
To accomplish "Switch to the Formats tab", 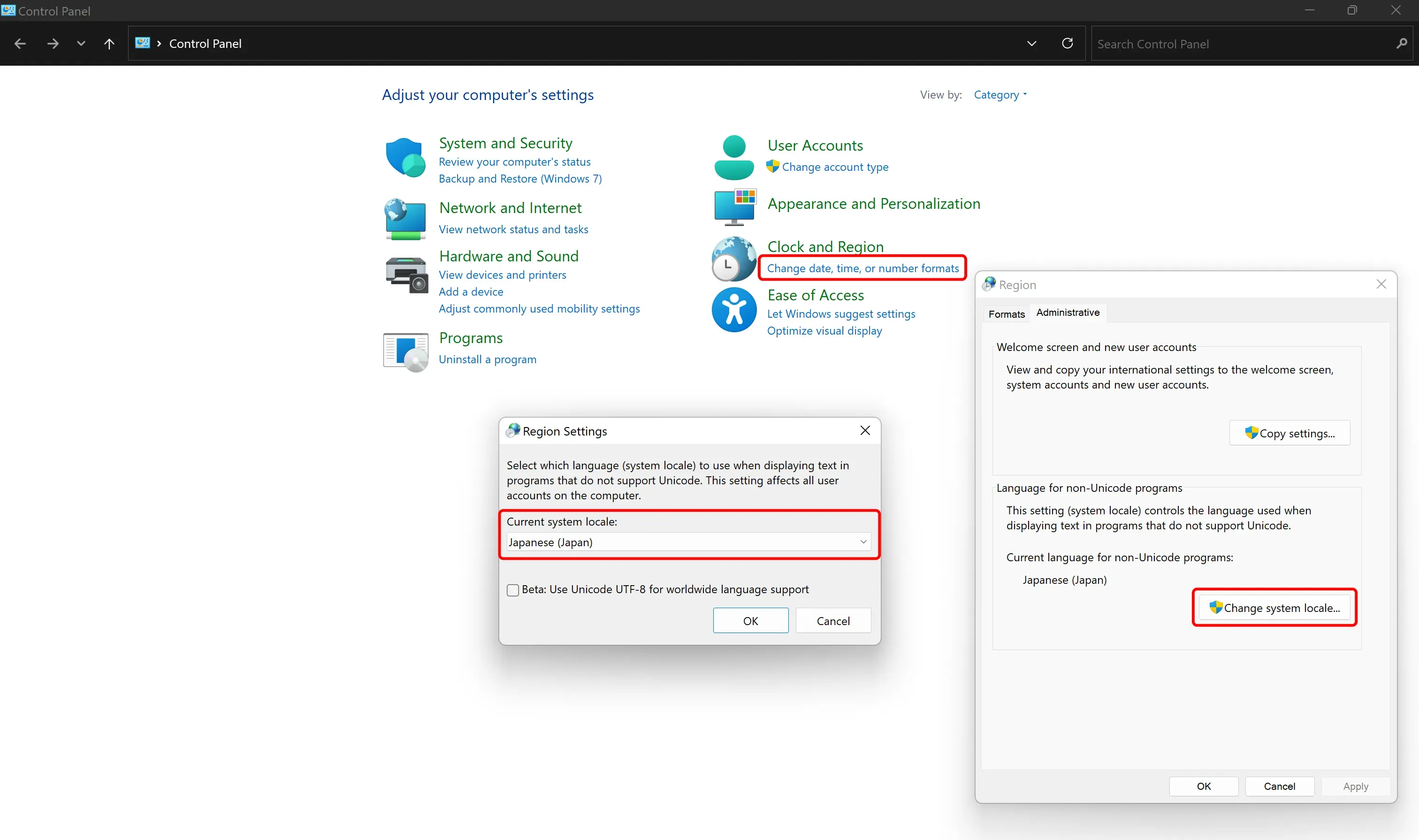I will (1006, 314).
